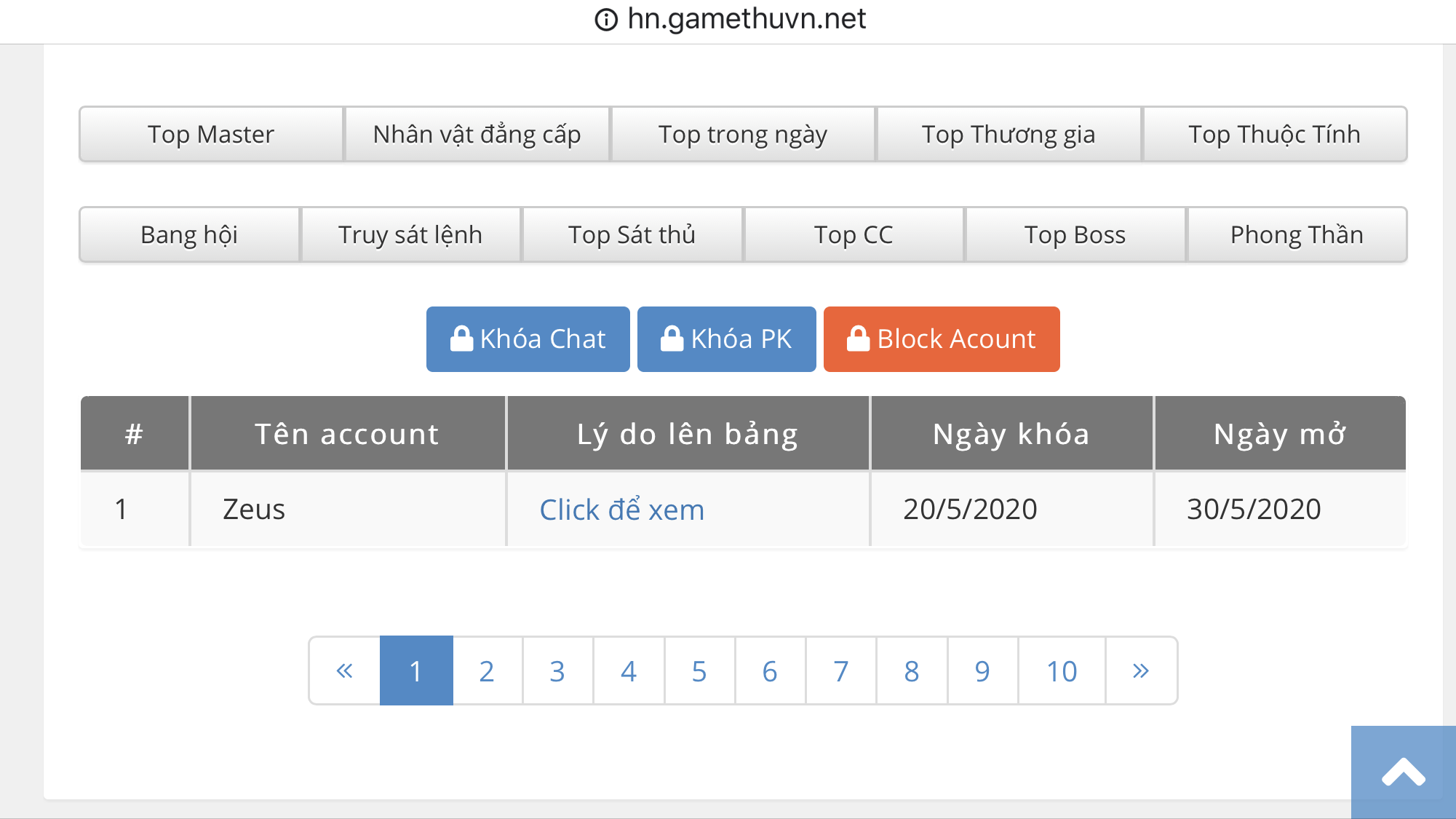Image resolution: width=1456 pixels, height=819 pixels.
Task: Open the Top Master tab
Action: click(x=211, y=134)
